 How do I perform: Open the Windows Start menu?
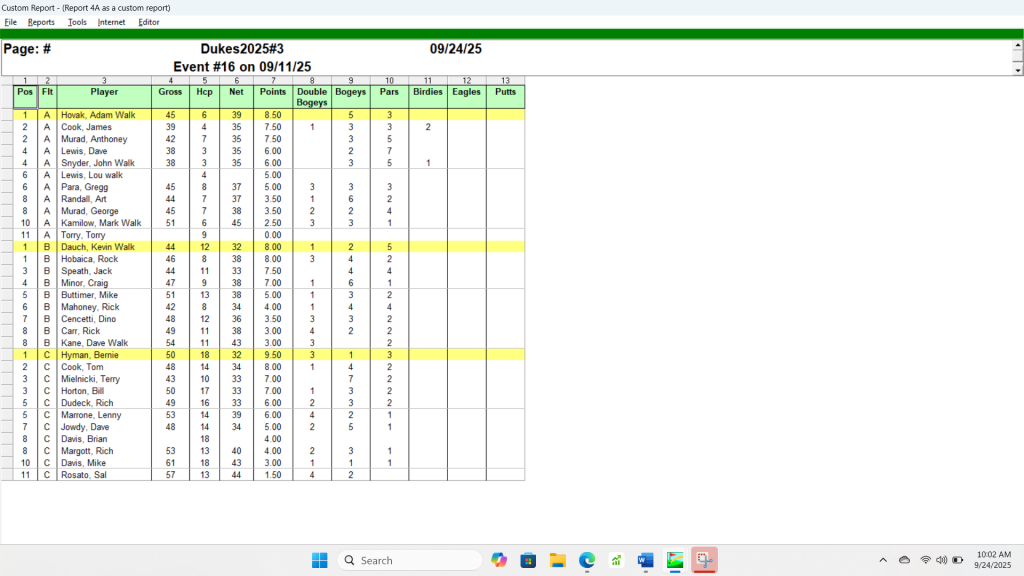(319, 560)
